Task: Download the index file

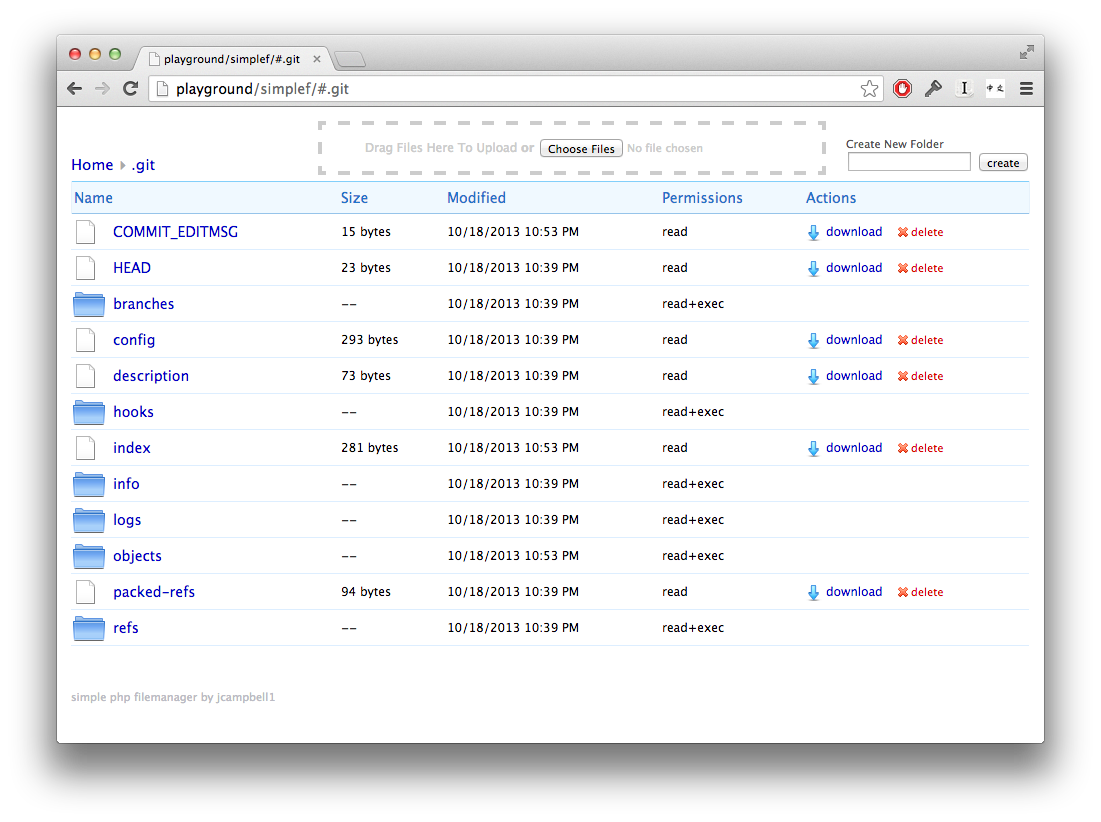Action: tap(845, 448)
